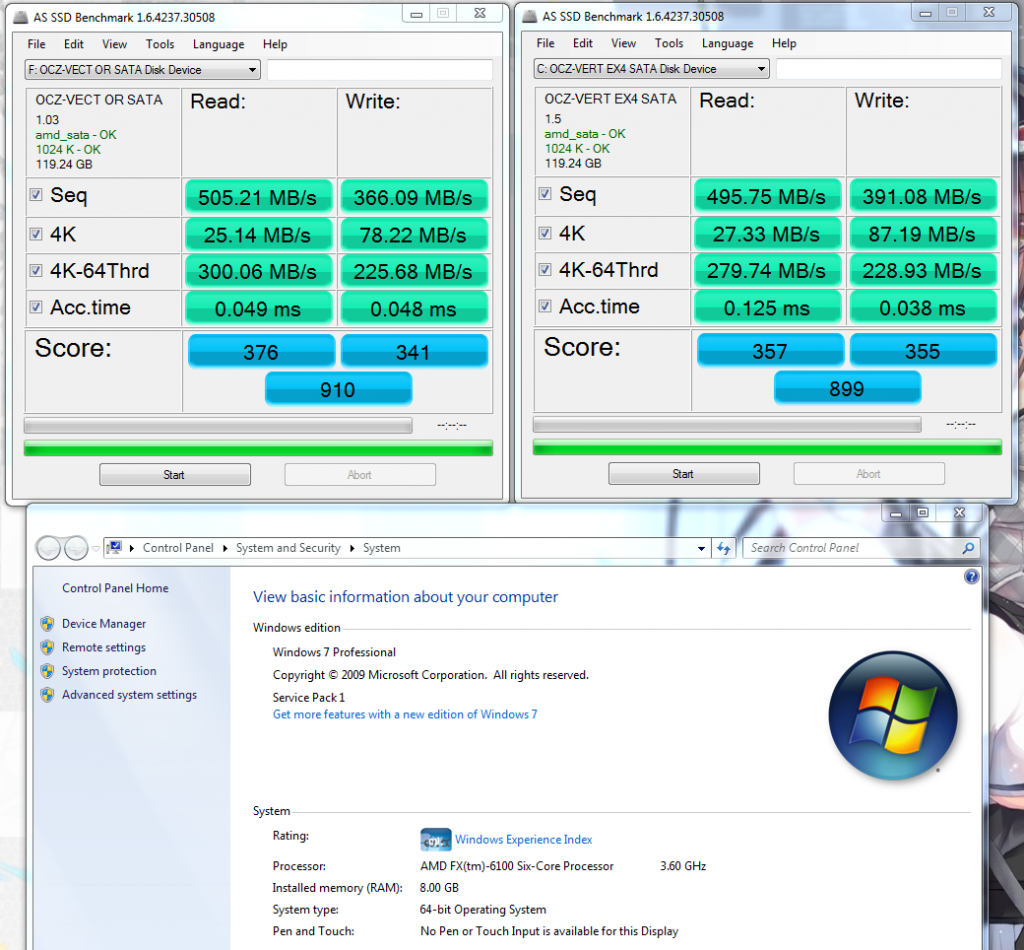Open the Language menu in right AS SSD window

[726, 43]
